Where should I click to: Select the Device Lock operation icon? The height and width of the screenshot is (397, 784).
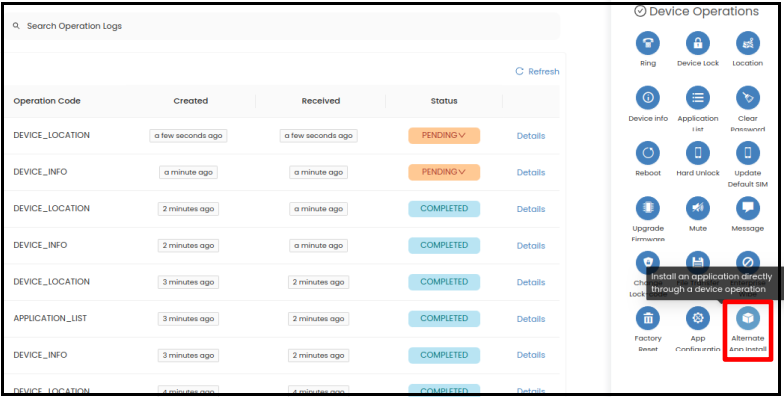point(698,44)
